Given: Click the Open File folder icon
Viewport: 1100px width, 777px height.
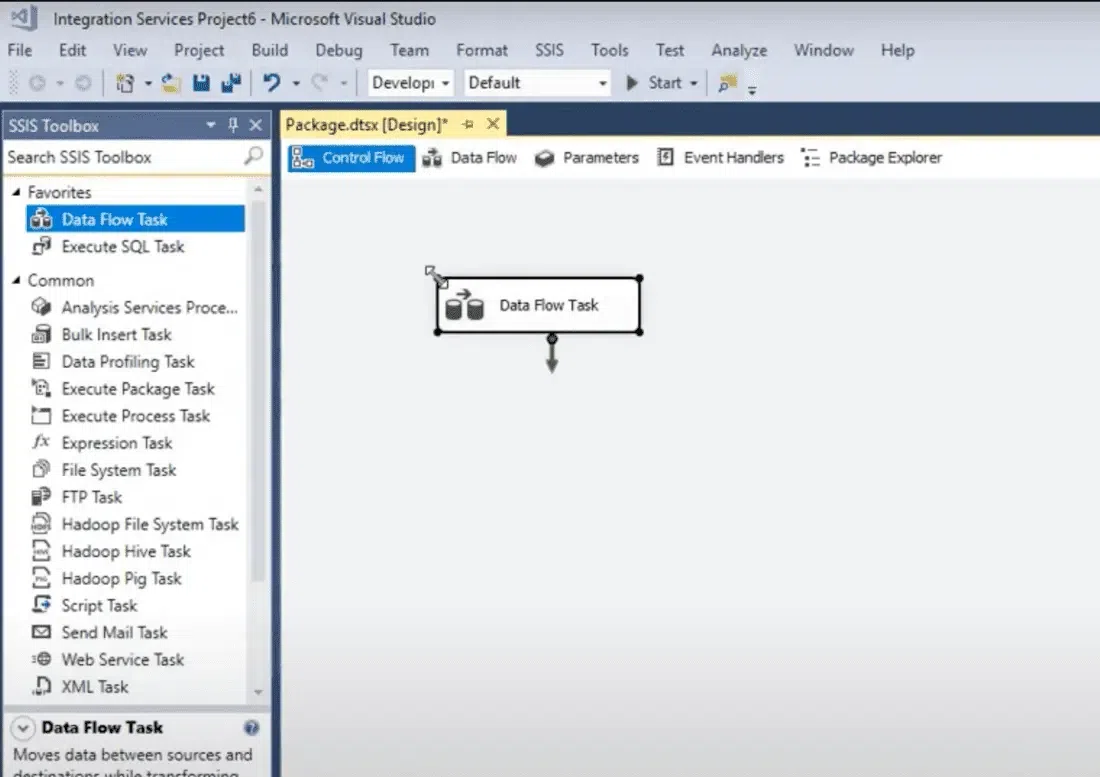Looking at the screenshot, I should pos(170,83).
